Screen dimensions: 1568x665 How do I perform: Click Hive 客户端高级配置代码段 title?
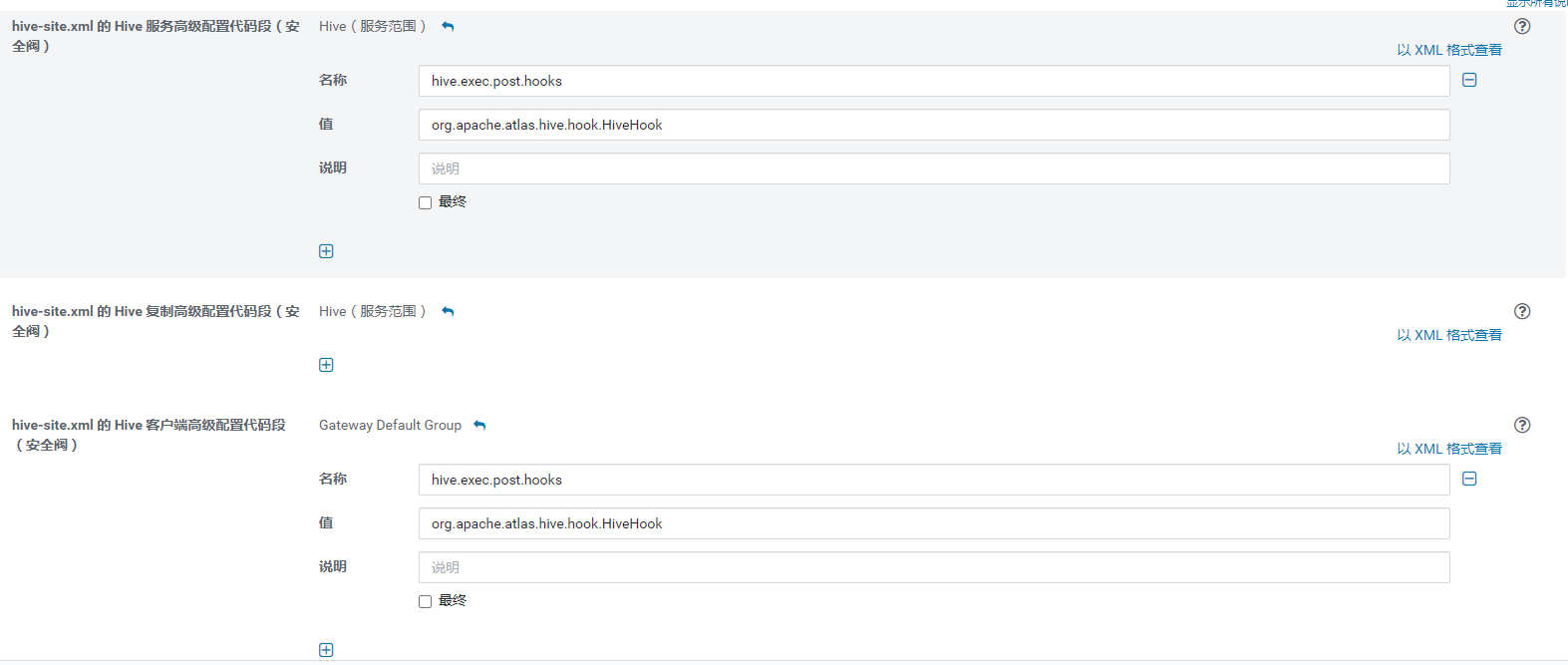click(149, 435)
